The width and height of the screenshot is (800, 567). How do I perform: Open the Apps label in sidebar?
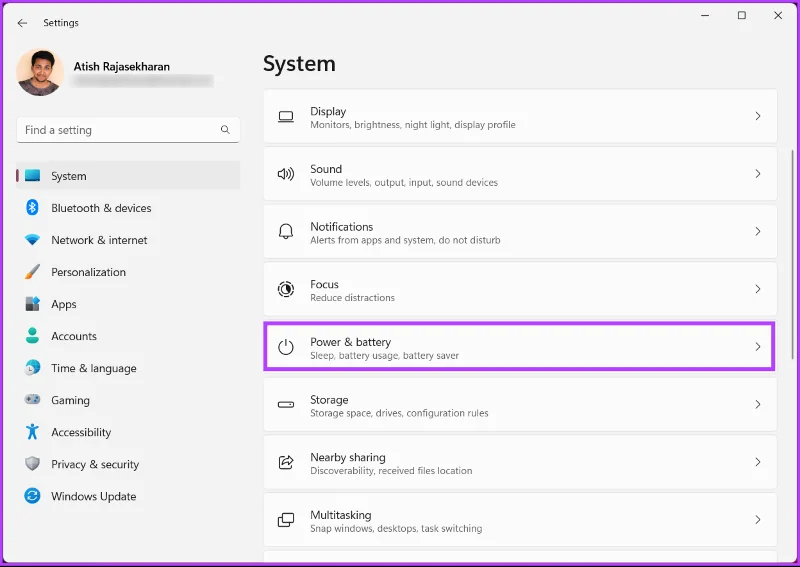click(64, 305)
